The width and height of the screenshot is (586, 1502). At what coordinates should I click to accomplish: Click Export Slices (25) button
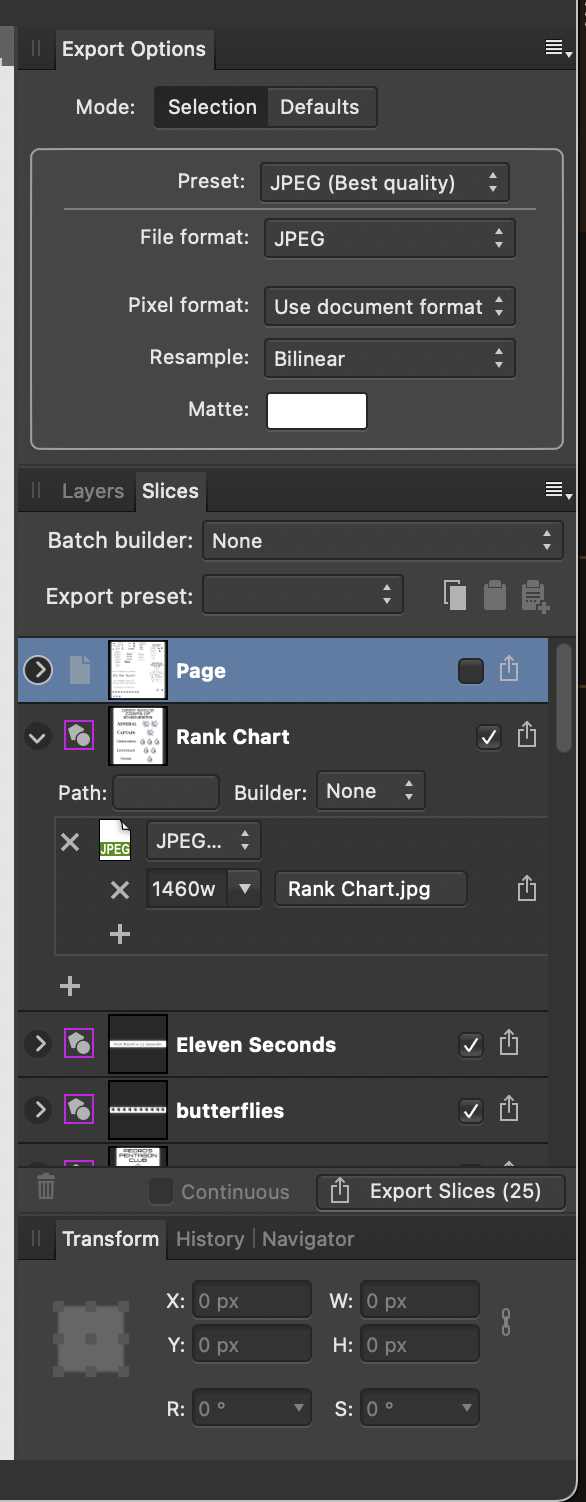pyautogui.click(x=441, y=1192)
